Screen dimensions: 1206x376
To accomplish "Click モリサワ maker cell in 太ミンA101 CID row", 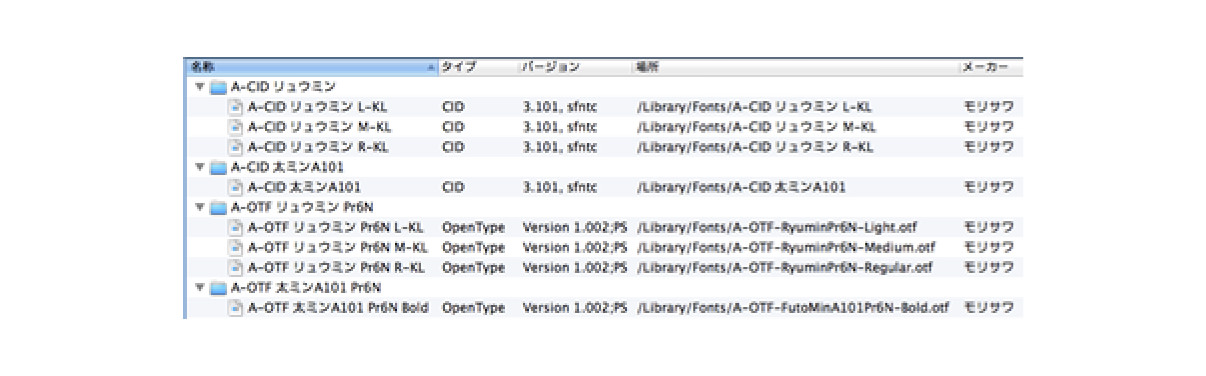I will (x=988, y=187).
